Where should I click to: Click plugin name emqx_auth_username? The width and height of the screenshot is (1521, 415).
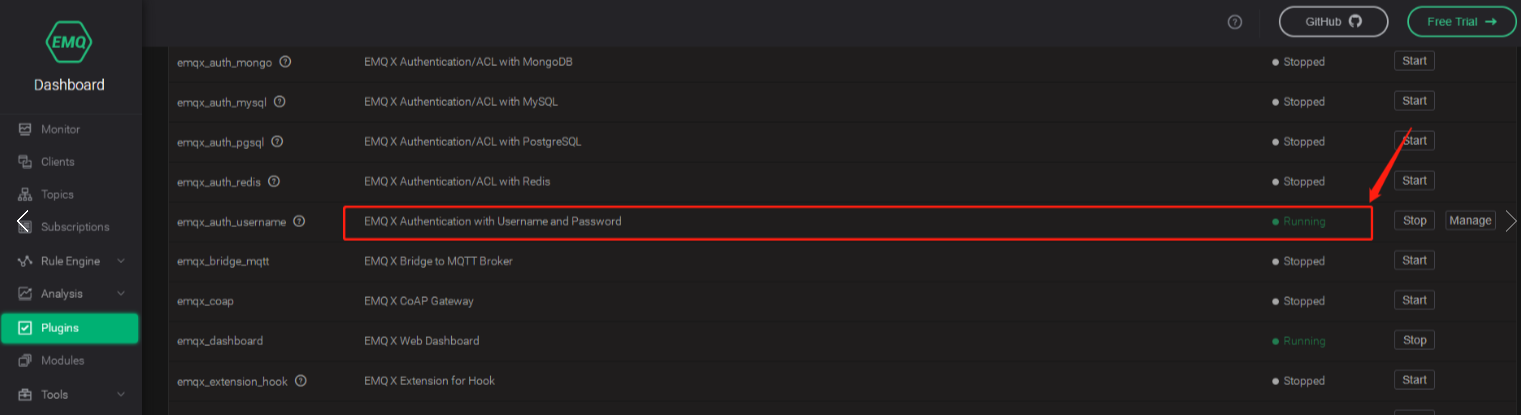click(231, 222)
